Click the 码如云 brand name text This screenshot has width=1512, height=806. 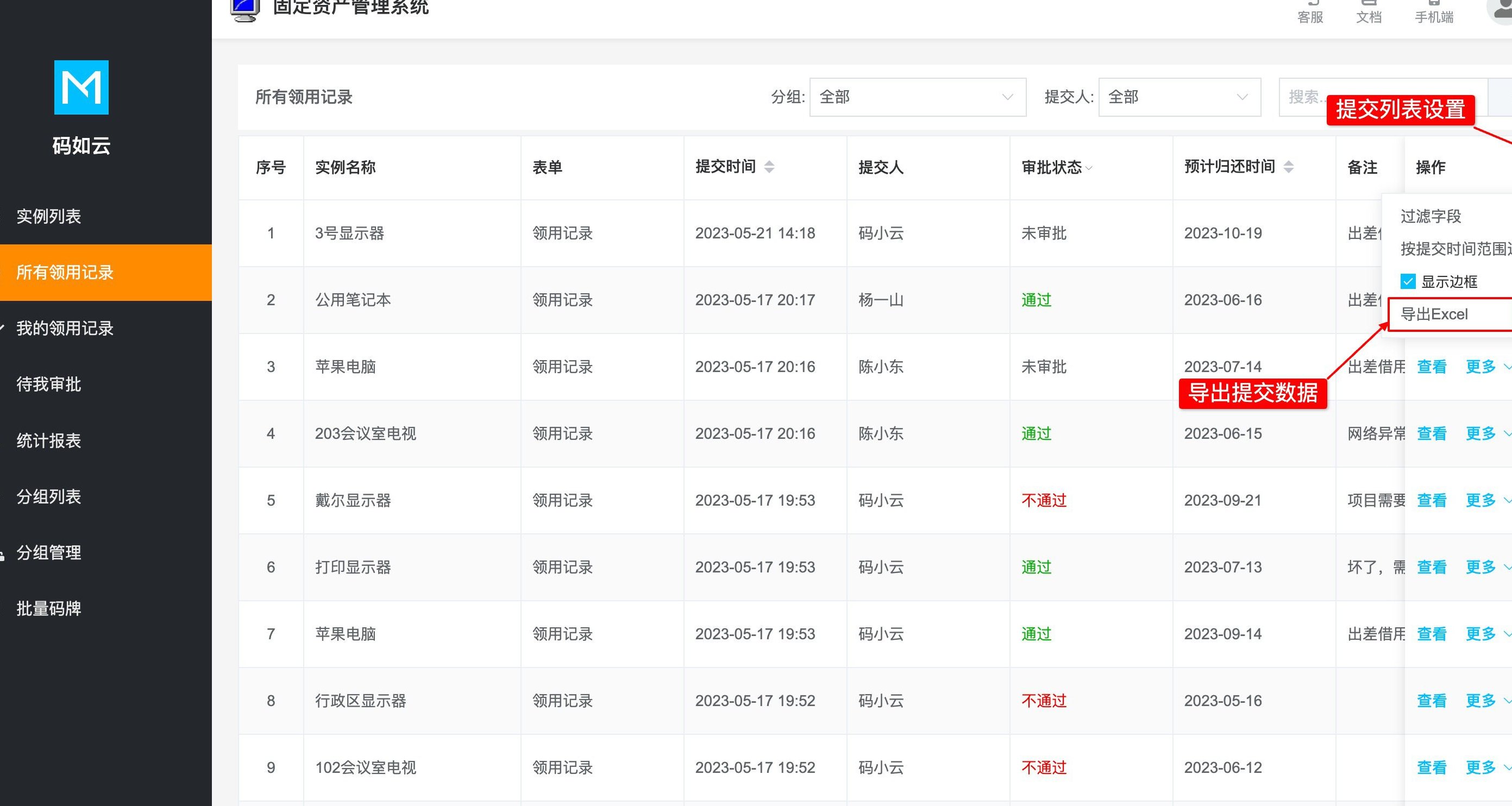coord(81,145)
